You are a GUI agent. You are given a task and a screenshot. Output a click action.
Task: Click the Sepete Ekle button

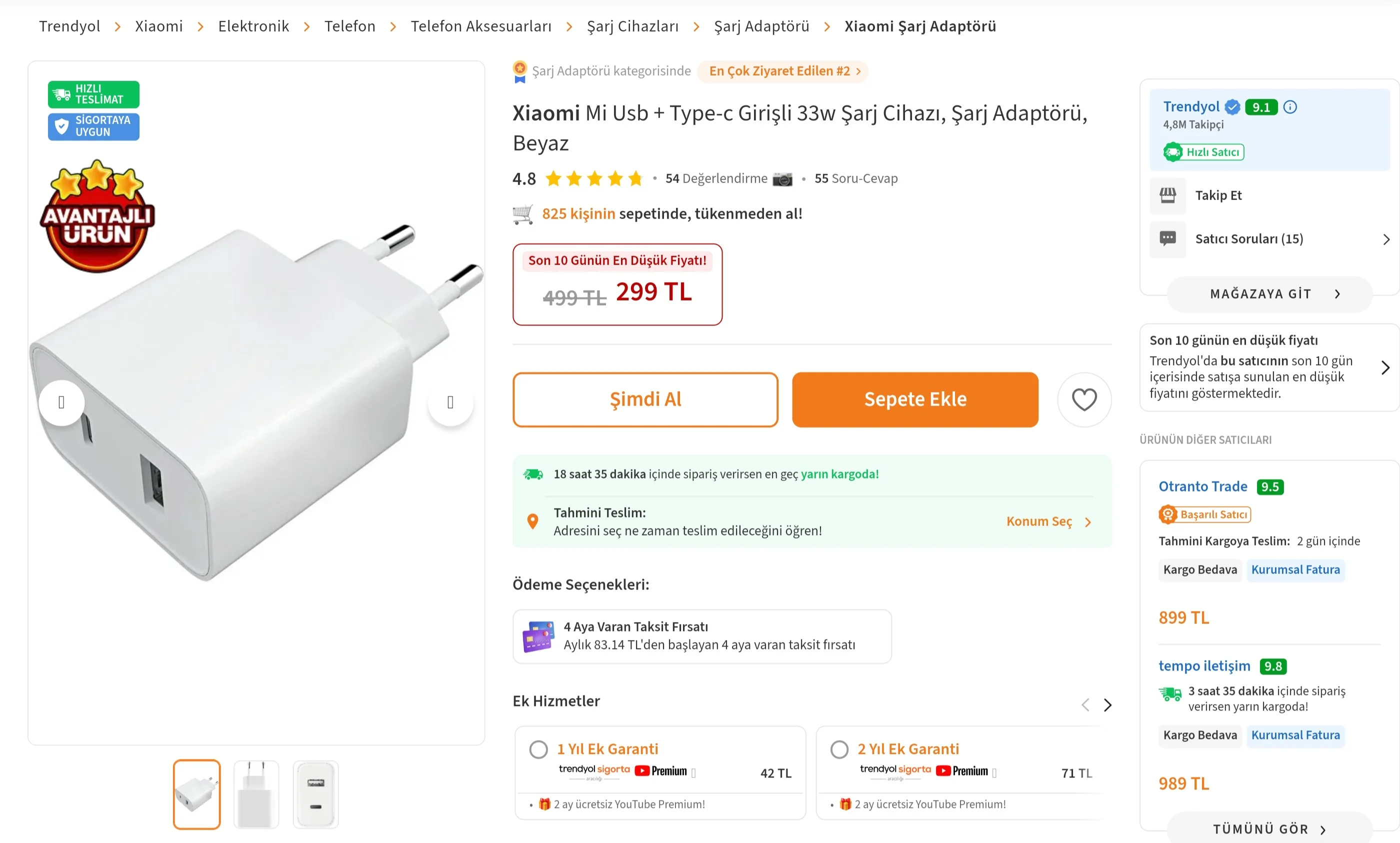tap(914, 399)
